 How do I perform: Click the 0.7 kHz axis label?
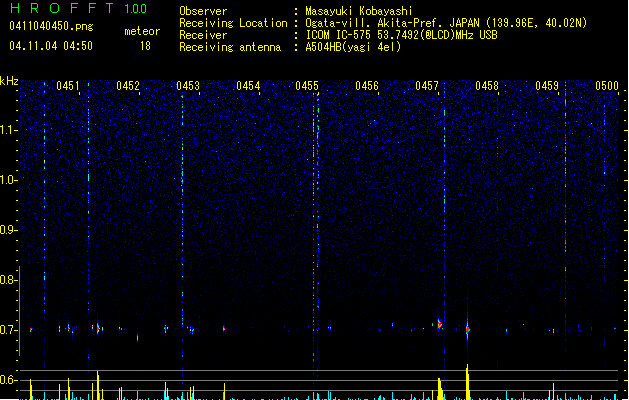point(8,330)
